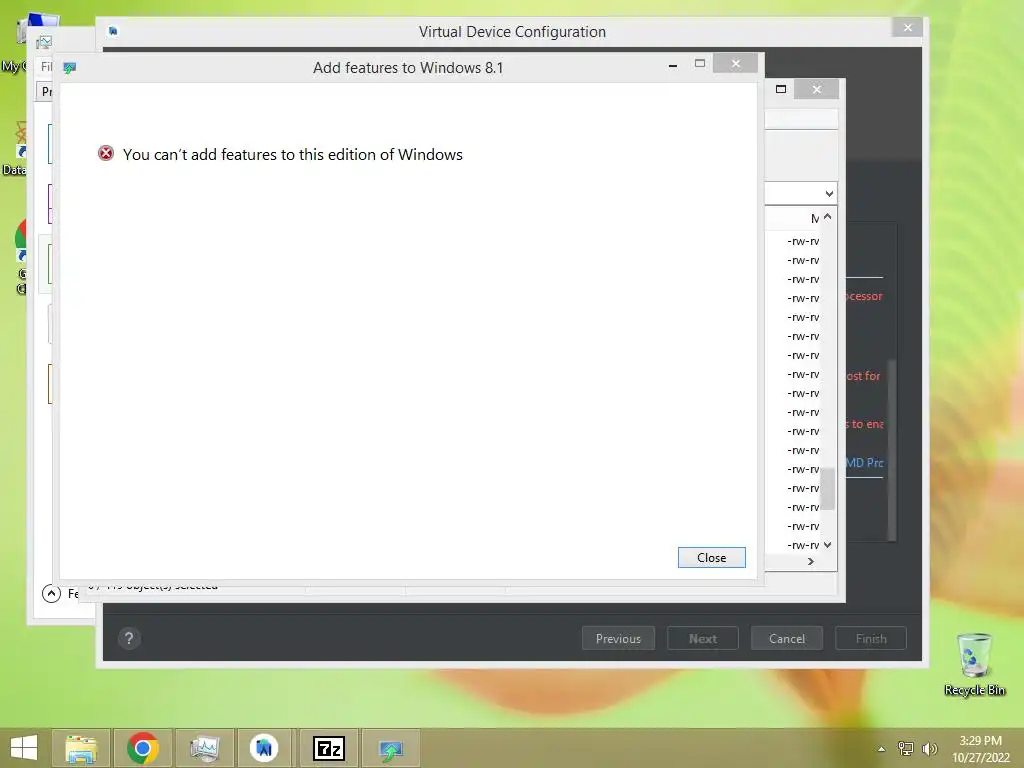Open dropdown in window behind the dialog

point(829,193)
